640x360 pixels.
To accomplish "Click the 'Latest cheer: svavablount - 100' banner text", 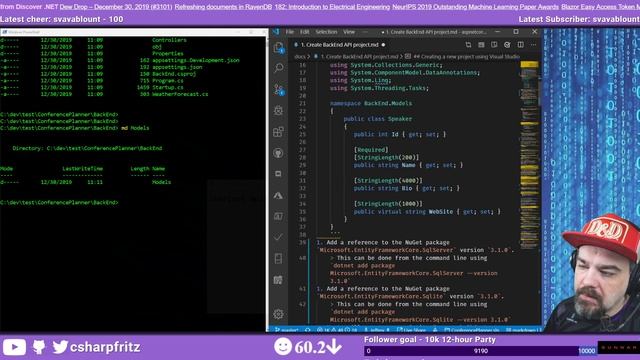I will click(62, 19).
